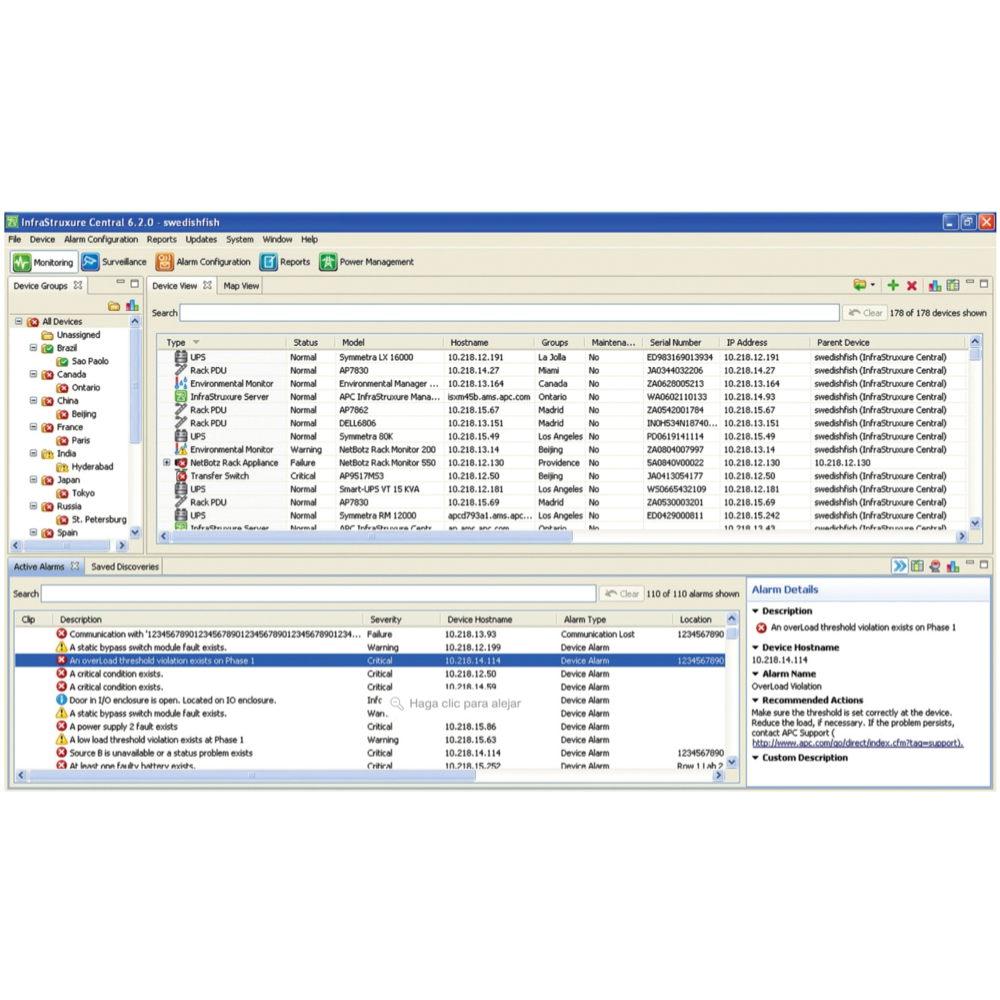Click the red delete device X icon

pos(912,286)
